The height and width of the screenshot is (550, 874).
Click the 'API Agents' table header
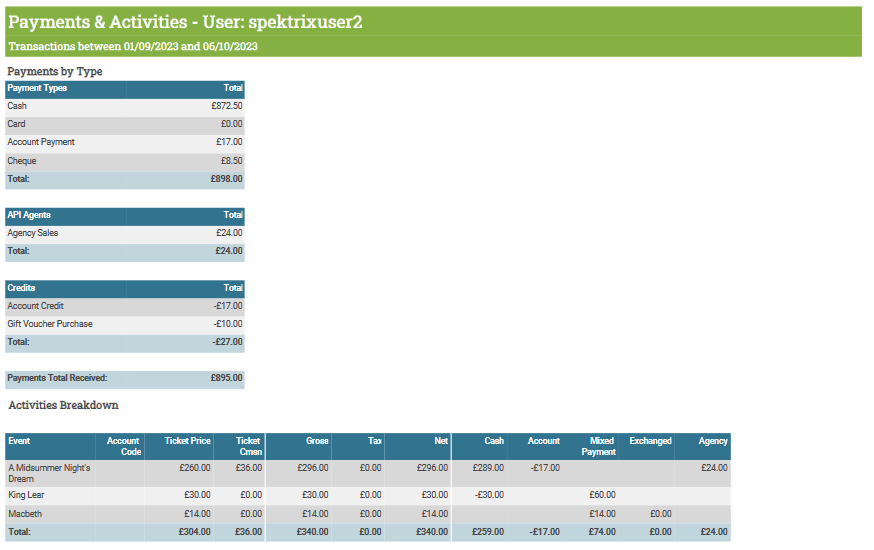click(29, 215)
